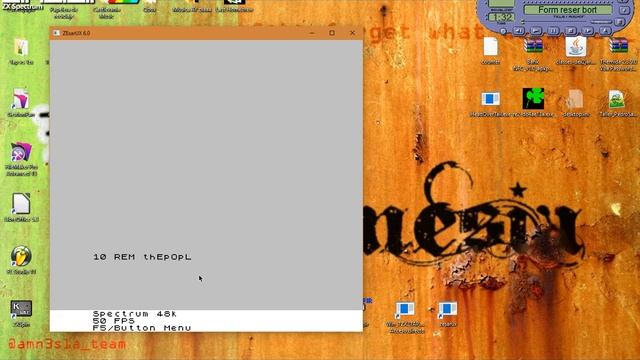Click the "50 FPS" indicator in ZEsarUX

tap(113, 321)
